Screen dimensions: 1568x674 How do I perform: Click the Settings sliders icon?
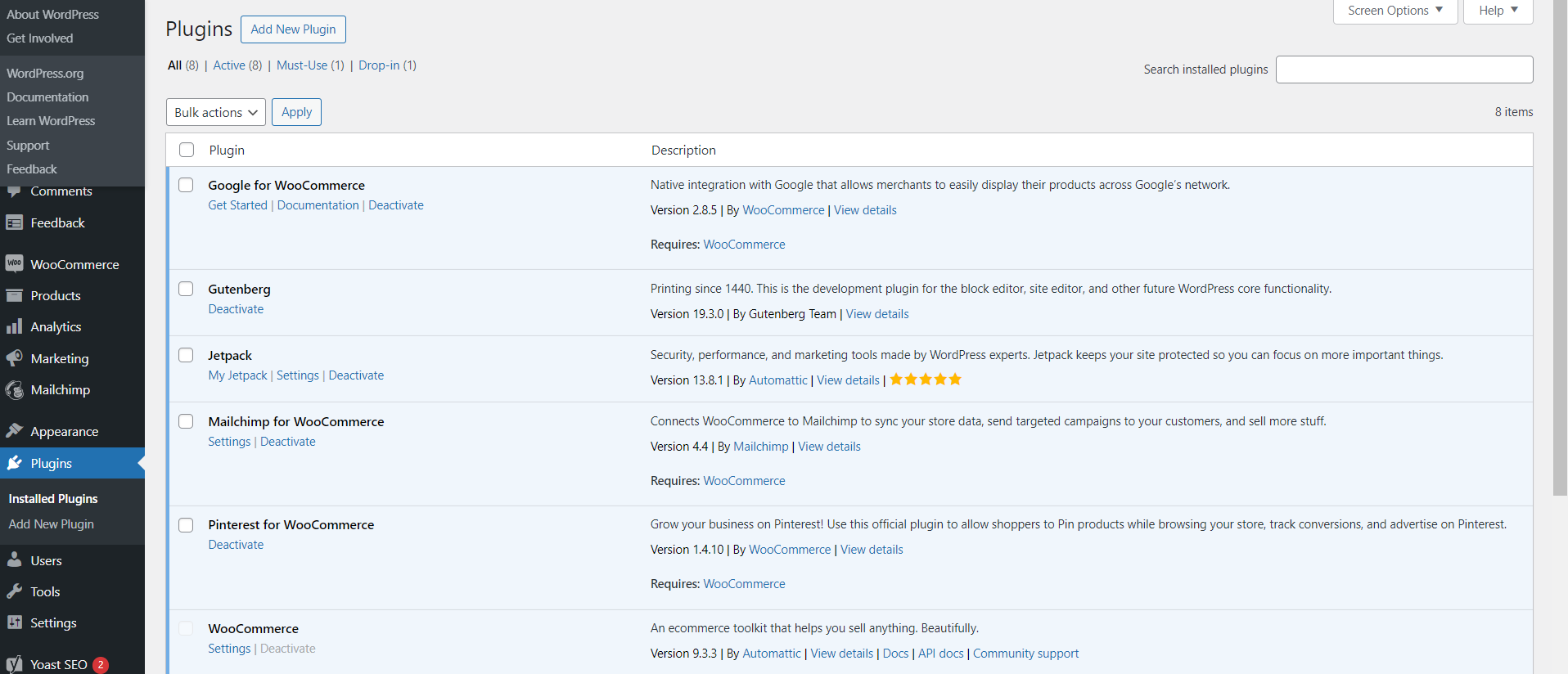click(x=14, y=622)
